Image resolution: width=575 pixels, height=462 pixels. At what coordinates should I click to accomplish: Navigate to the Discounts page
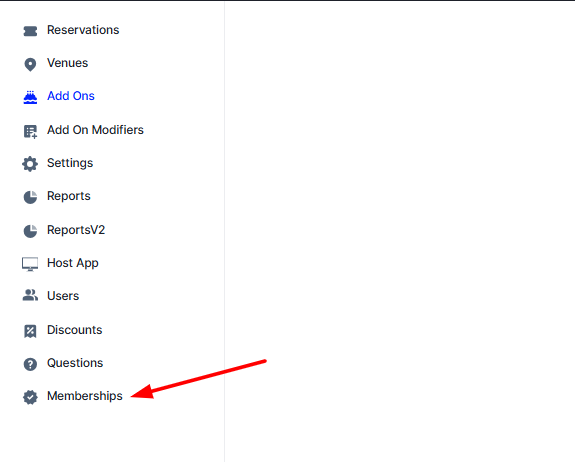click(x=74, y=330)
